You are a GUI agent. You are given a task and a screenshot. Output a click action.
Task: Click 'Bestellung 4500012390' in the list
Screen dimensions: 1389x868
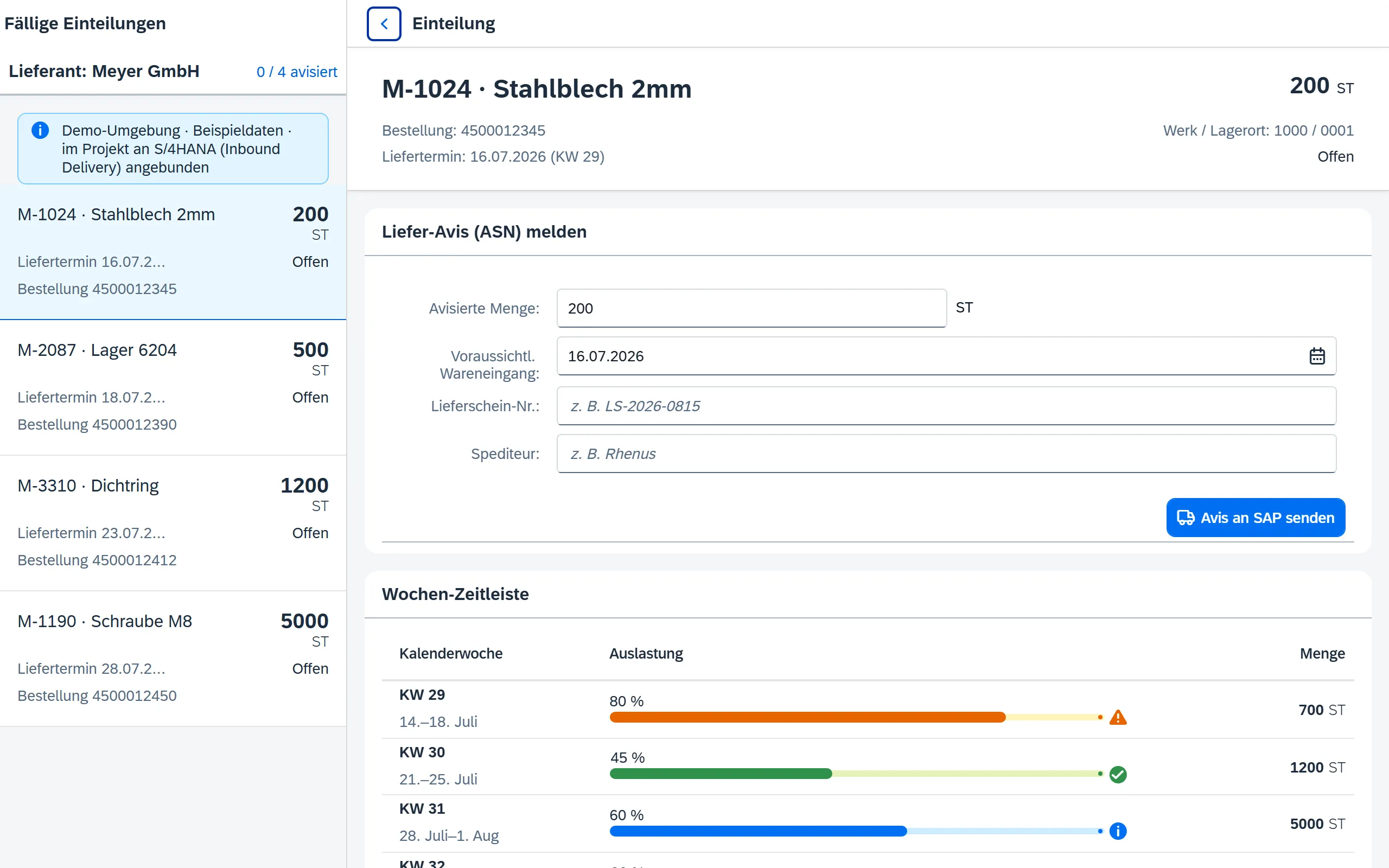pyautogui.click(x=97, y=424)
